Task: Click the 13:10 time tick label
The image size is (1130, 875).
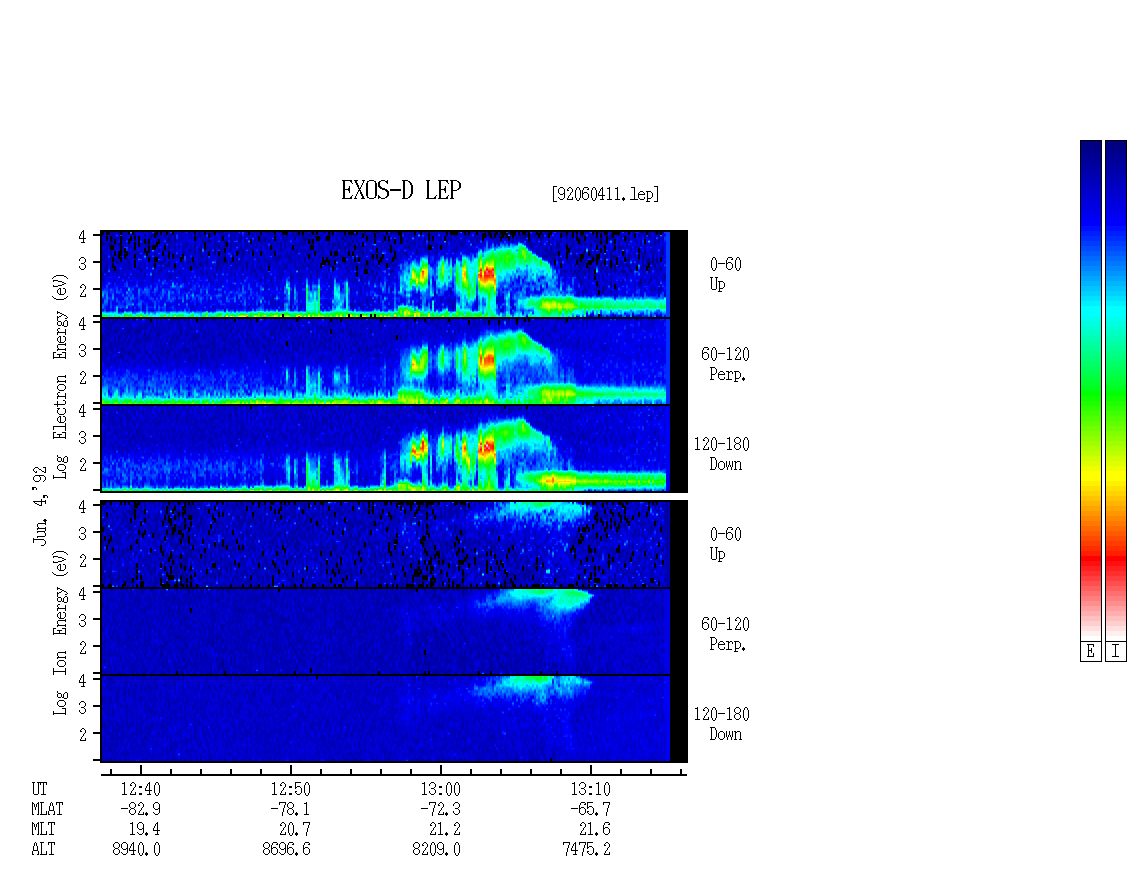Action: click(x=590, y=790)
